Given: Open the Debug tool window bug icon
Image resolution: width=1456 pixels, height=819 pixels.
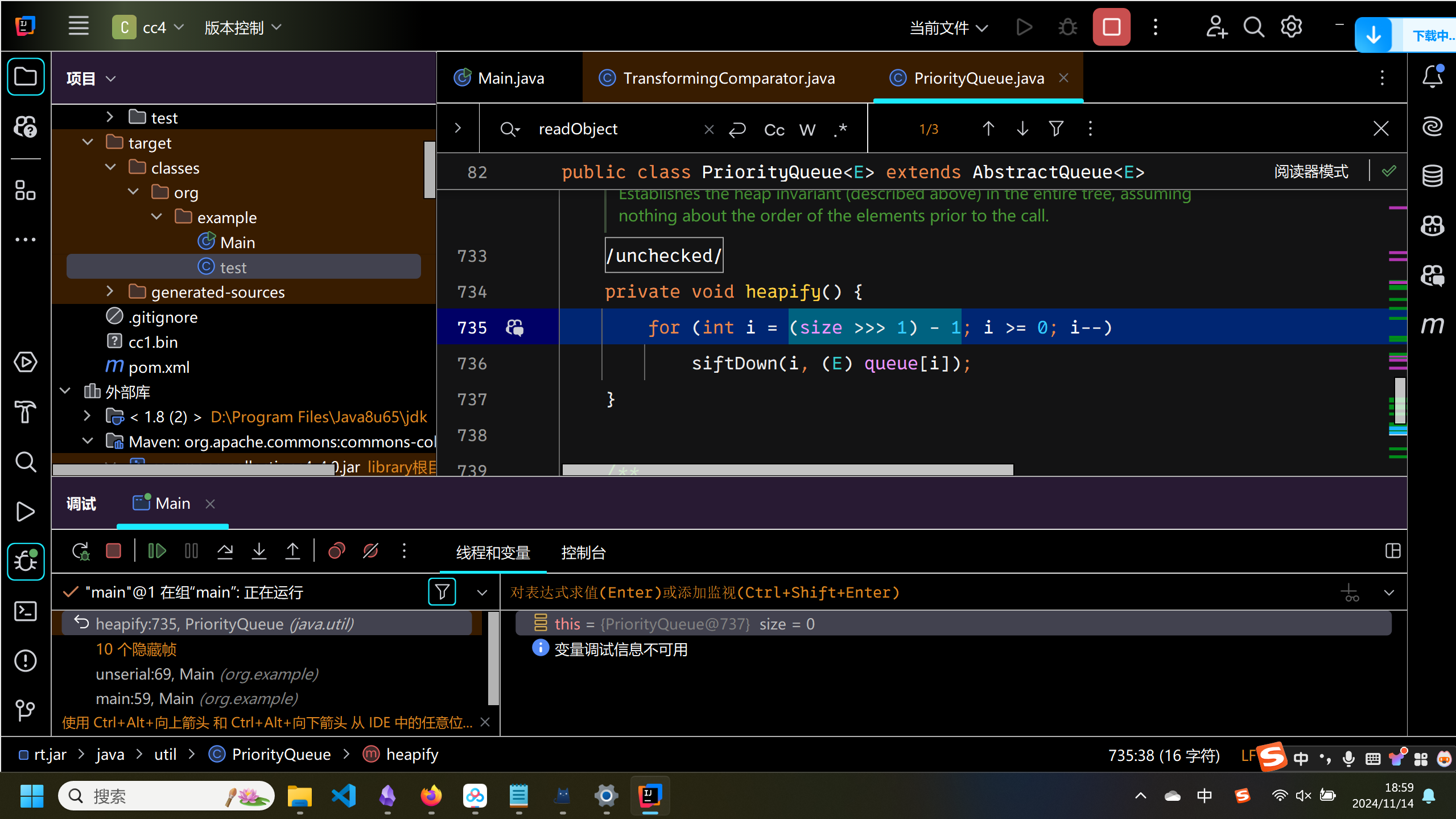Looking at the screenshot, I should [x=26, y=561].
